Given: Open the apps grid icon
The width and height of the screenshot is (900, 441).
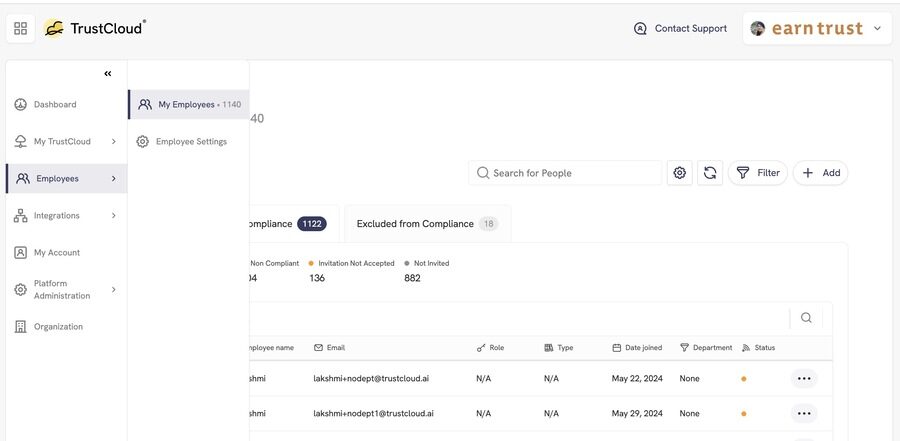Looking at the screenshot, I should click(x=21, y=28).
